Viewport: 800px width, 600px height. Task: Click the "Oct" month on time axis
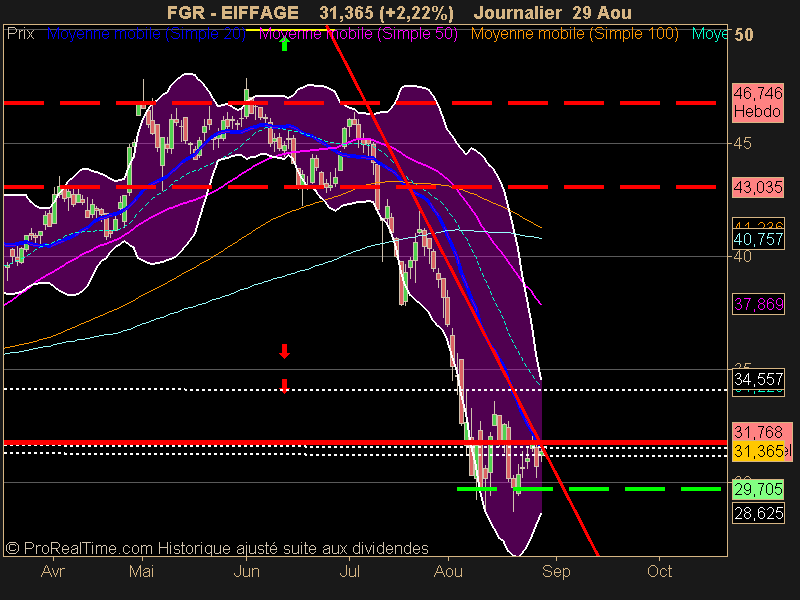click(x=659, y=571)
